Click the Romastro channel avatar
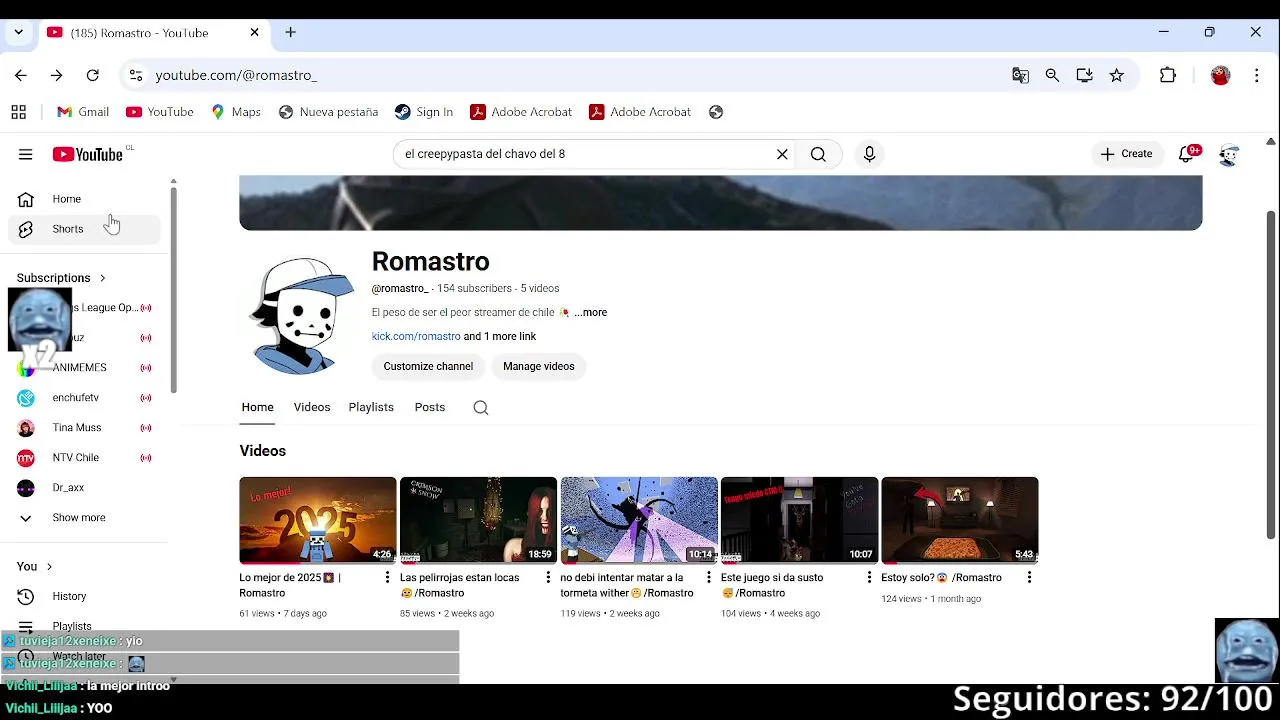This screenshot has height=720, width=1280. 302,316
